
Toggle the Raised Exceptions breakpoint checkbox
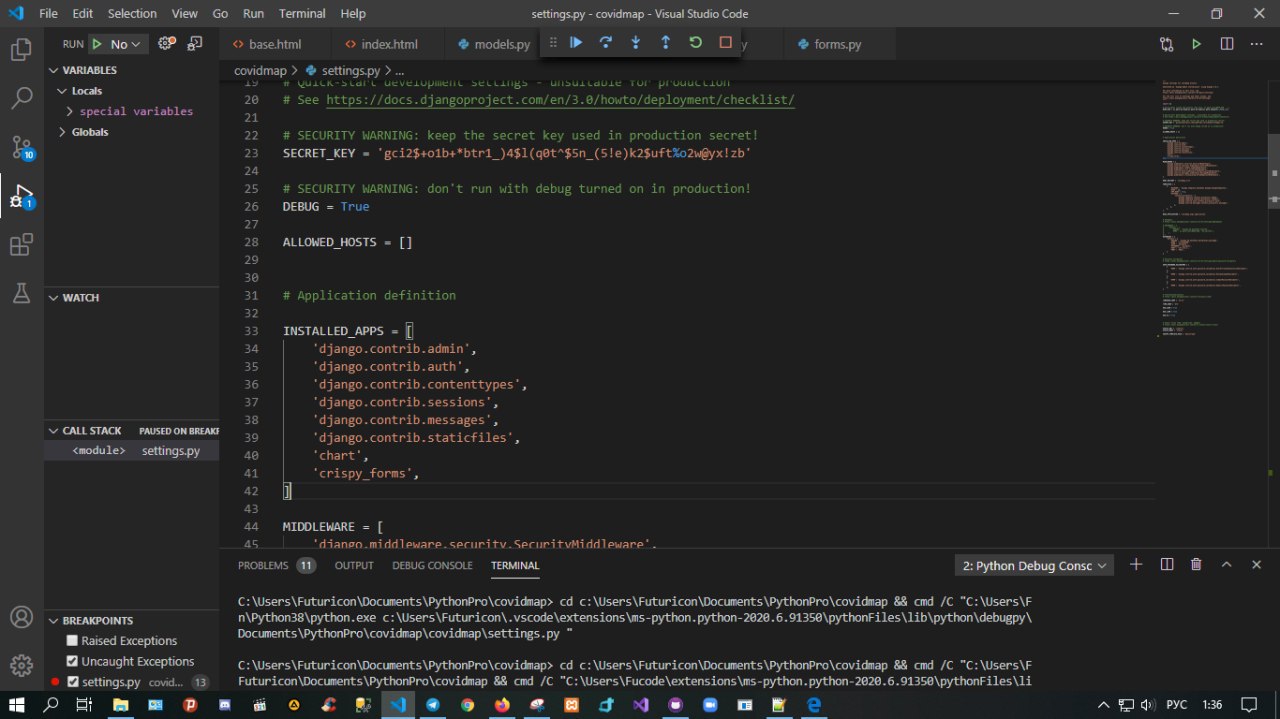point(72,641)
